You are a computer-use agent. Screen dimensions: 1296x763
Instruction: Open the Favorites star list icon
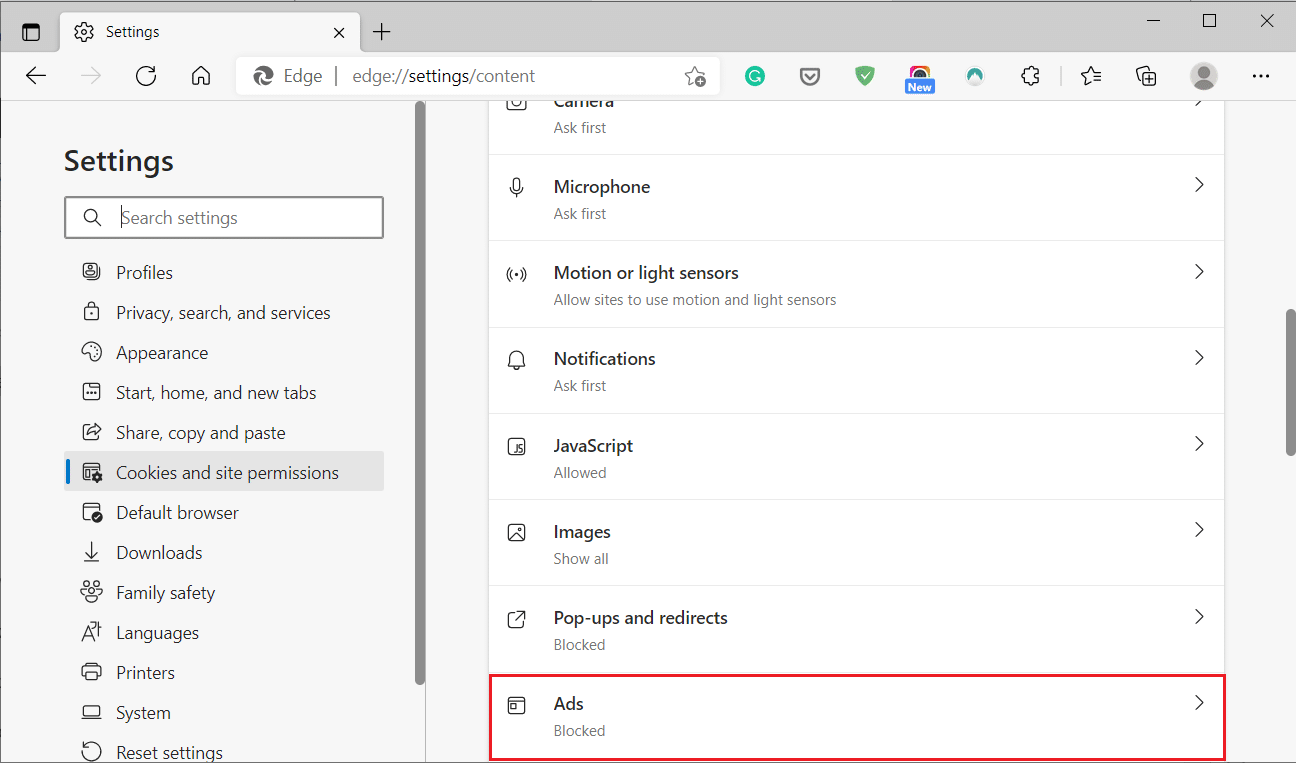click(1091, 76)
